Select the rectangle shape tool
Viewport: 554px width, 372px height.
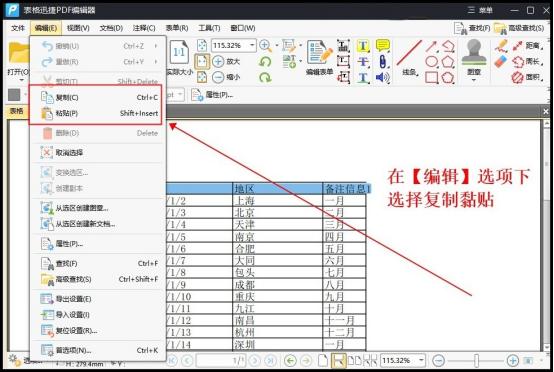point(431,77)
